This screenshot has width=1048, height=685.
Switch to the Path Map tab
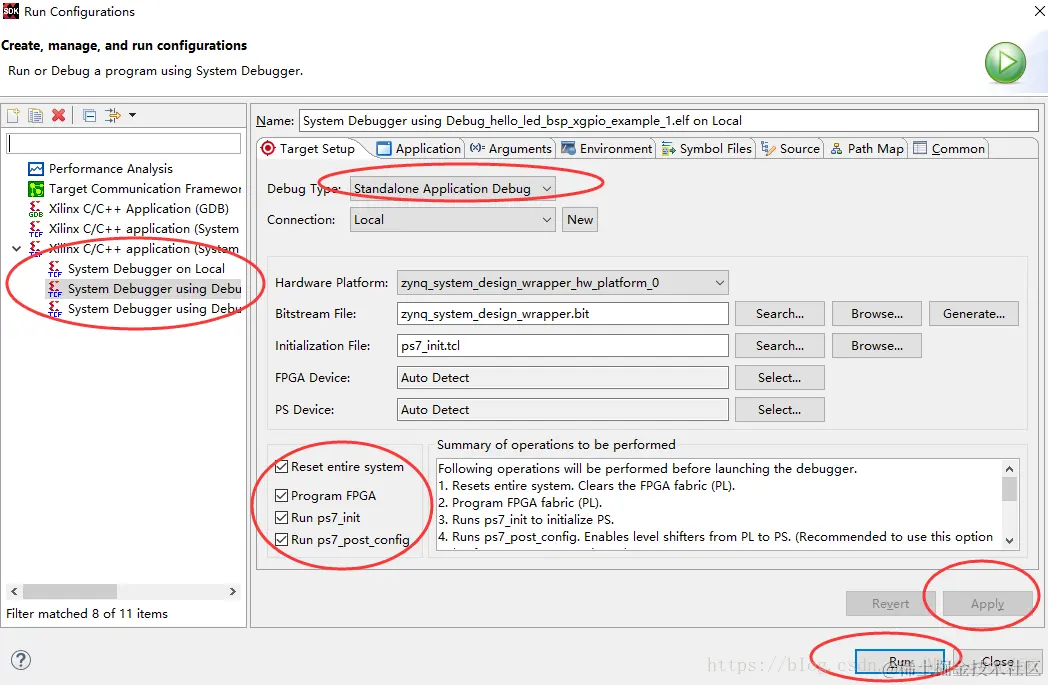(x=867, y=148)
